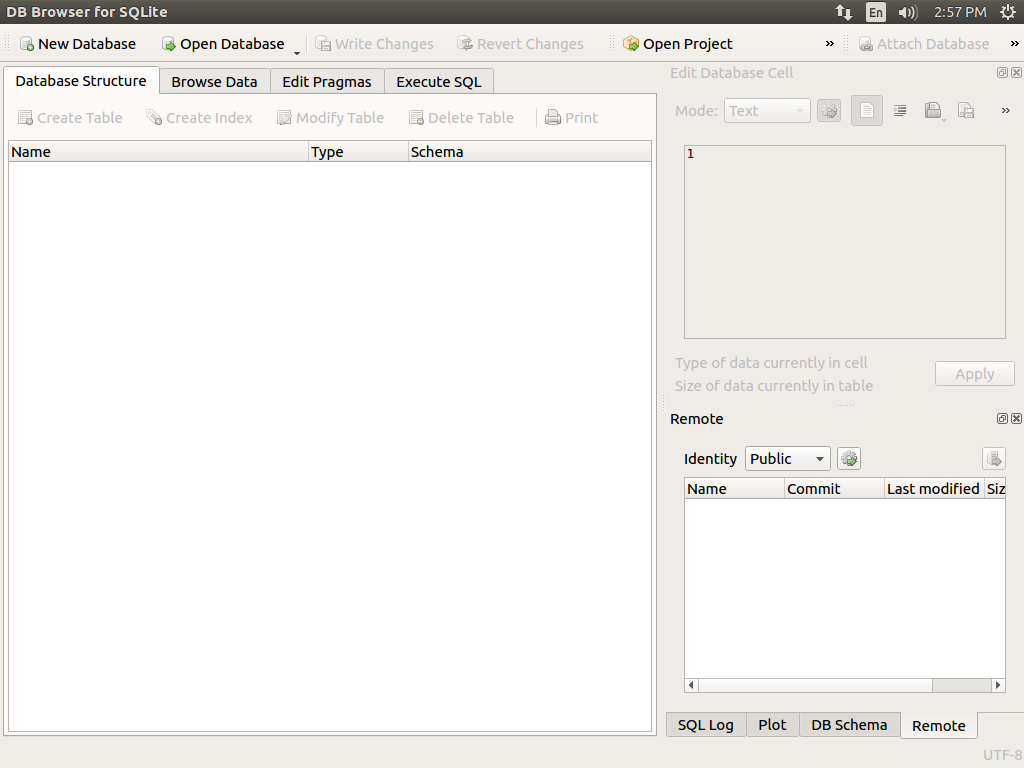The image size is (1024, 768).
Task: Click the auto-switch mode gear icon
Action: pyautogui.click(x=829, y=111)
